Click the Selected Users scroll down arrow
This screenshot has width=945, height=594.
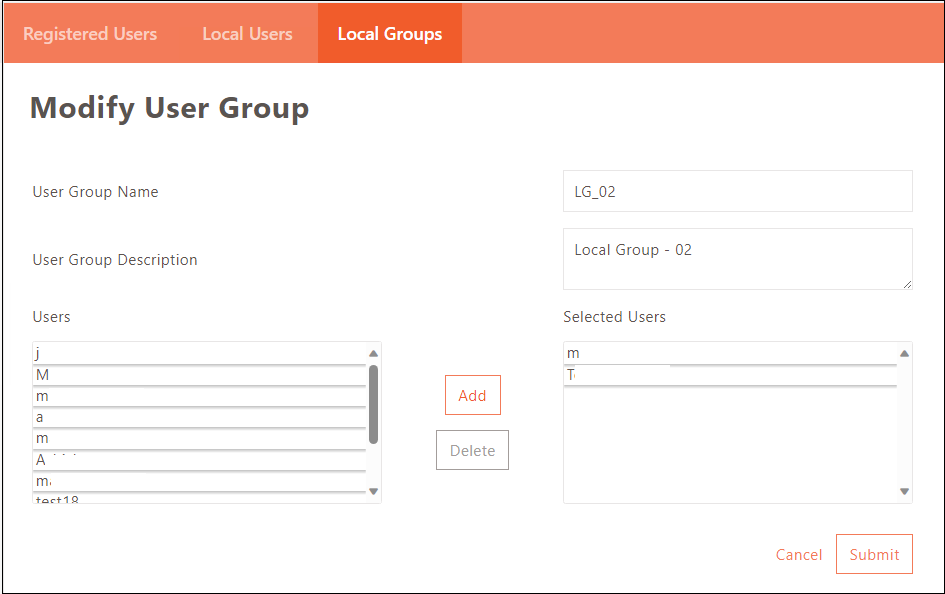(x=904, y=491)
